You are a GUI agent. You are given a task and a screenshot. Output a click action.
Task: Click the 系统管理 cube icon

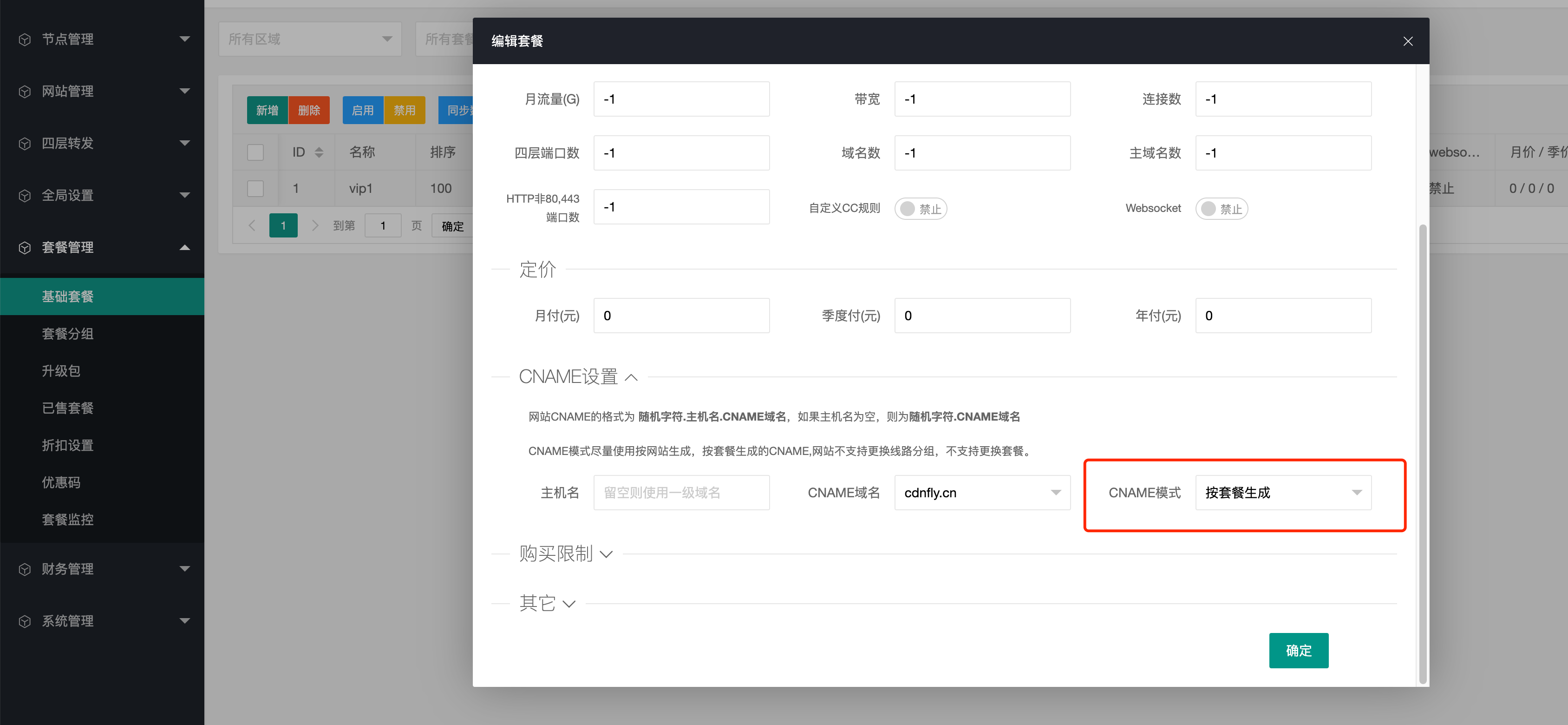pyautogui.click(x=25, y=621)
